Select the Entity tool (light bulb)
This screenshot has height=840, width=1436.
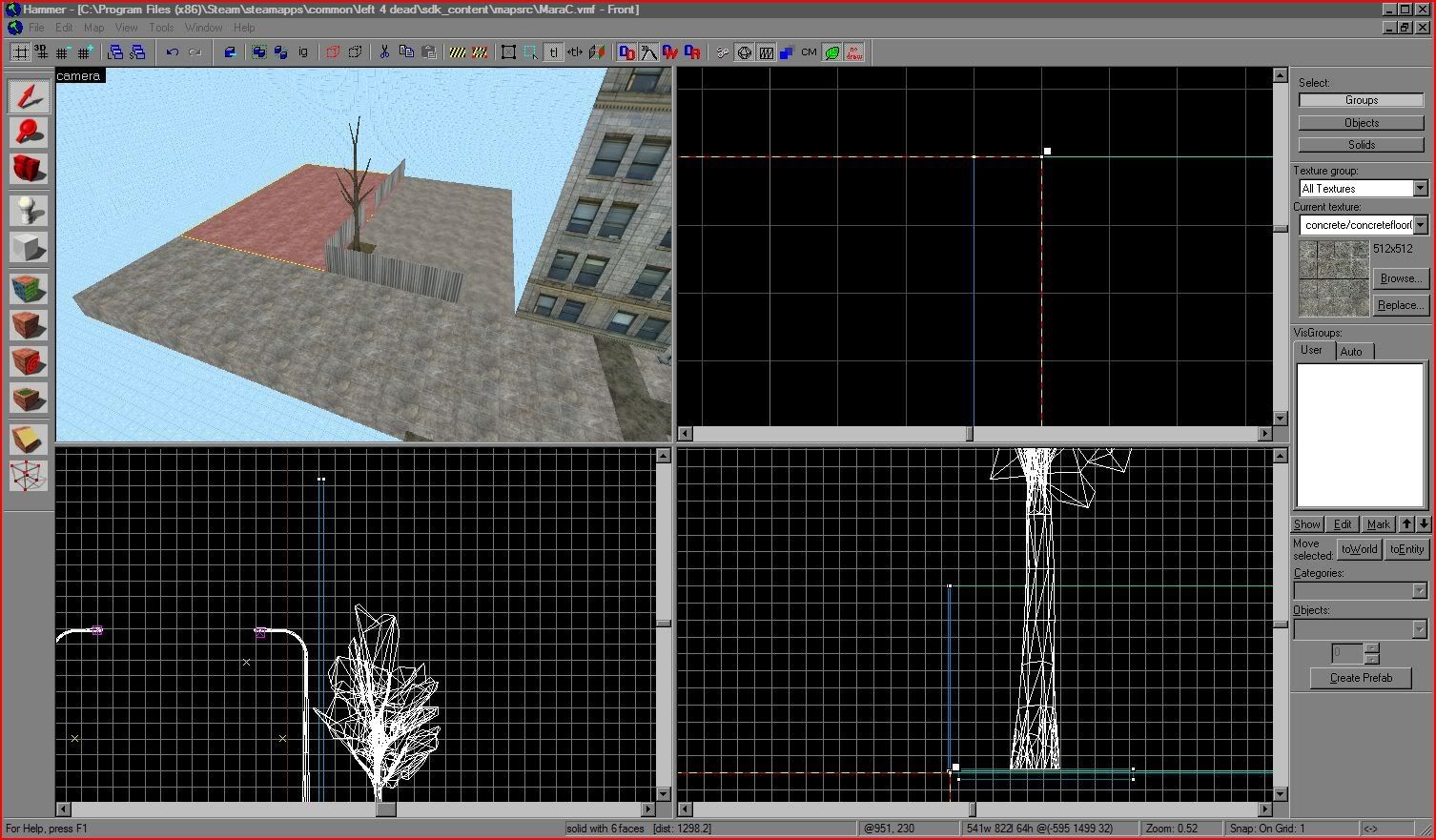[29, 211]
